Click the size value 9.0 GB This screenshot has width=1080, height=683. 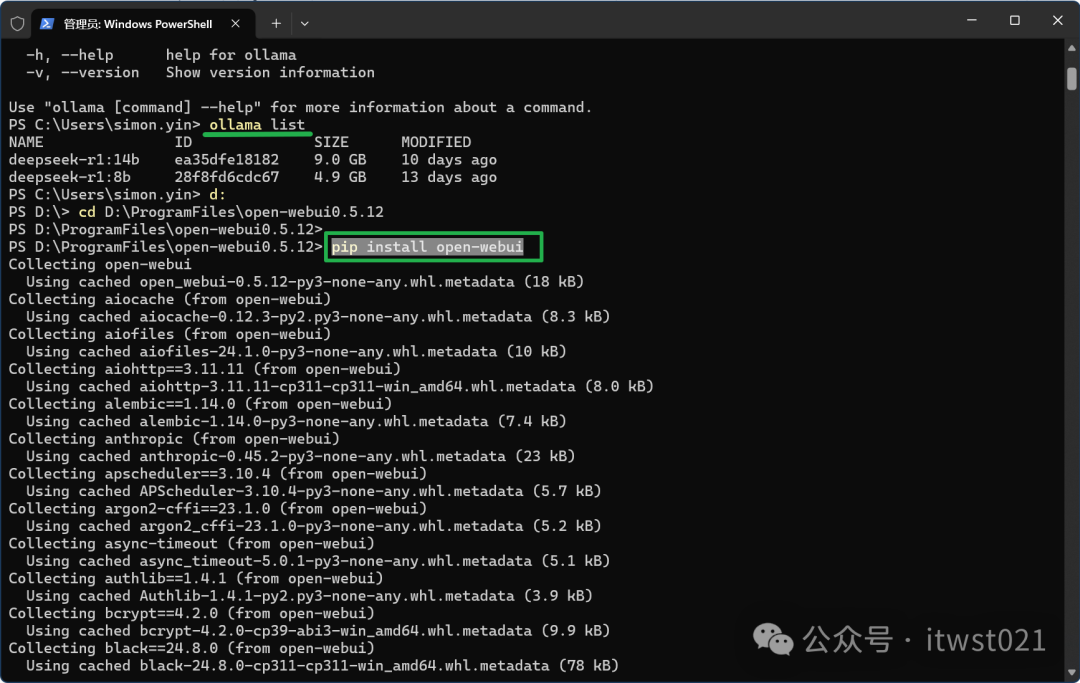(340, 160)
